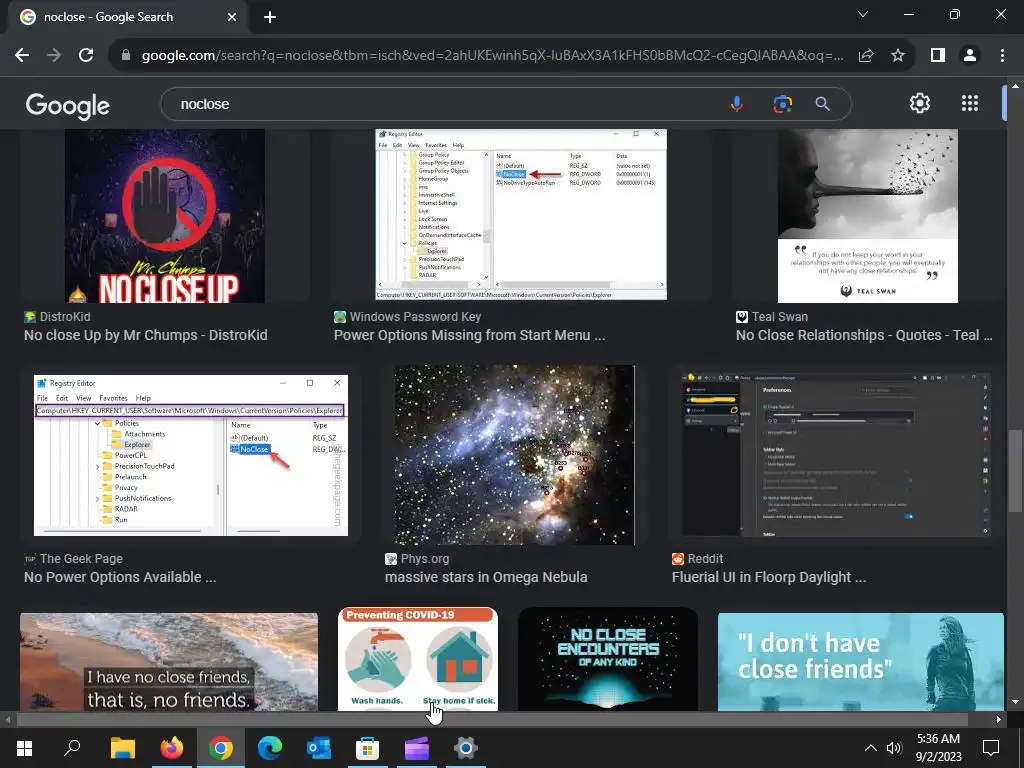Screen dimensions: 1024x768
Task: Reload the page with the refresh icon
Action: [86, 56]
